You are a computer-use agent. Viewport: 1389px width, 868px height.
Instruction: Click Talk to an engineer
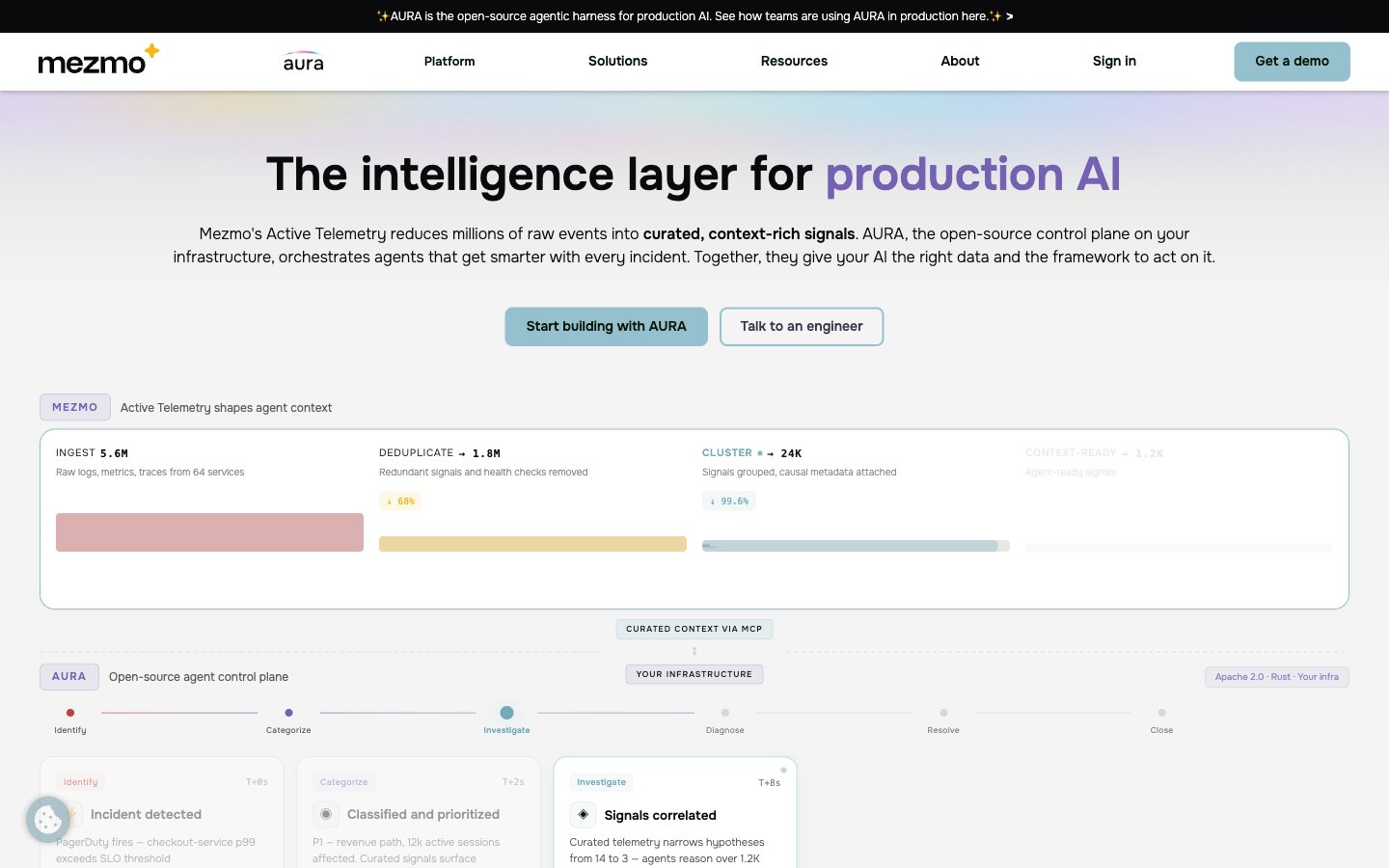tap(802, 327)
